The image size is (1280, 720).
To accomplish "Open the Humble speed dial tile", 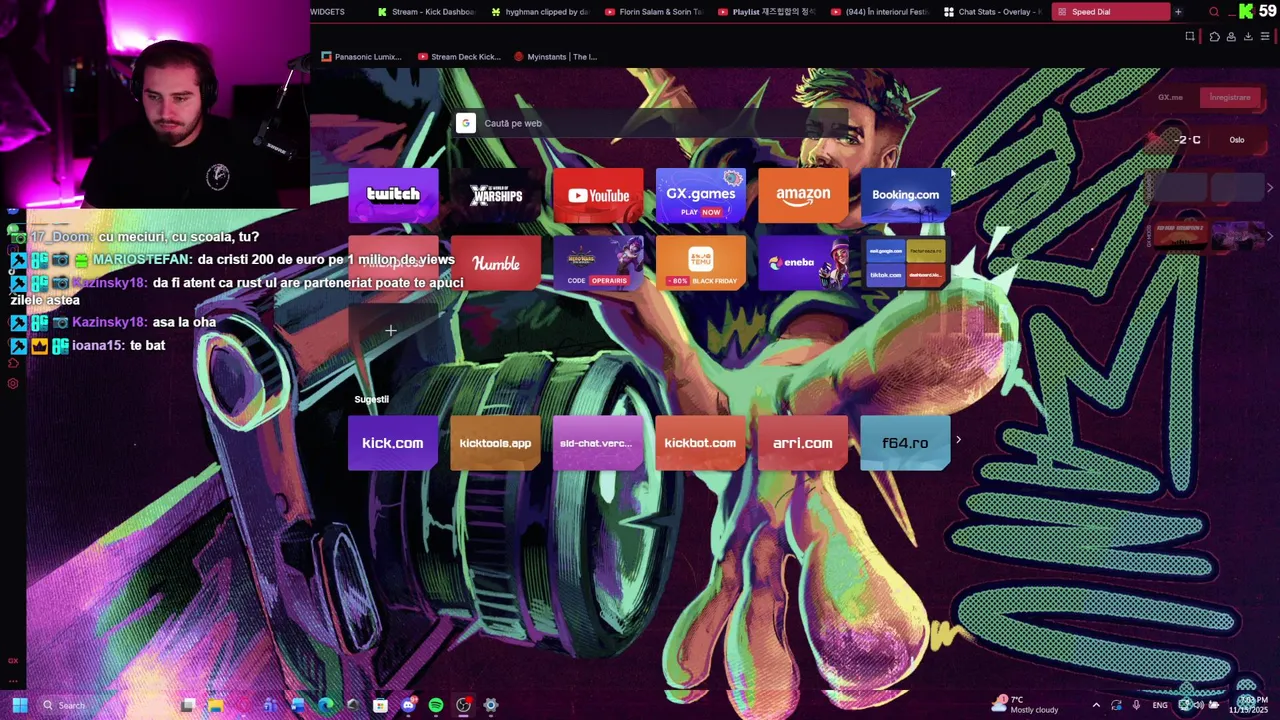I will 496,263.
